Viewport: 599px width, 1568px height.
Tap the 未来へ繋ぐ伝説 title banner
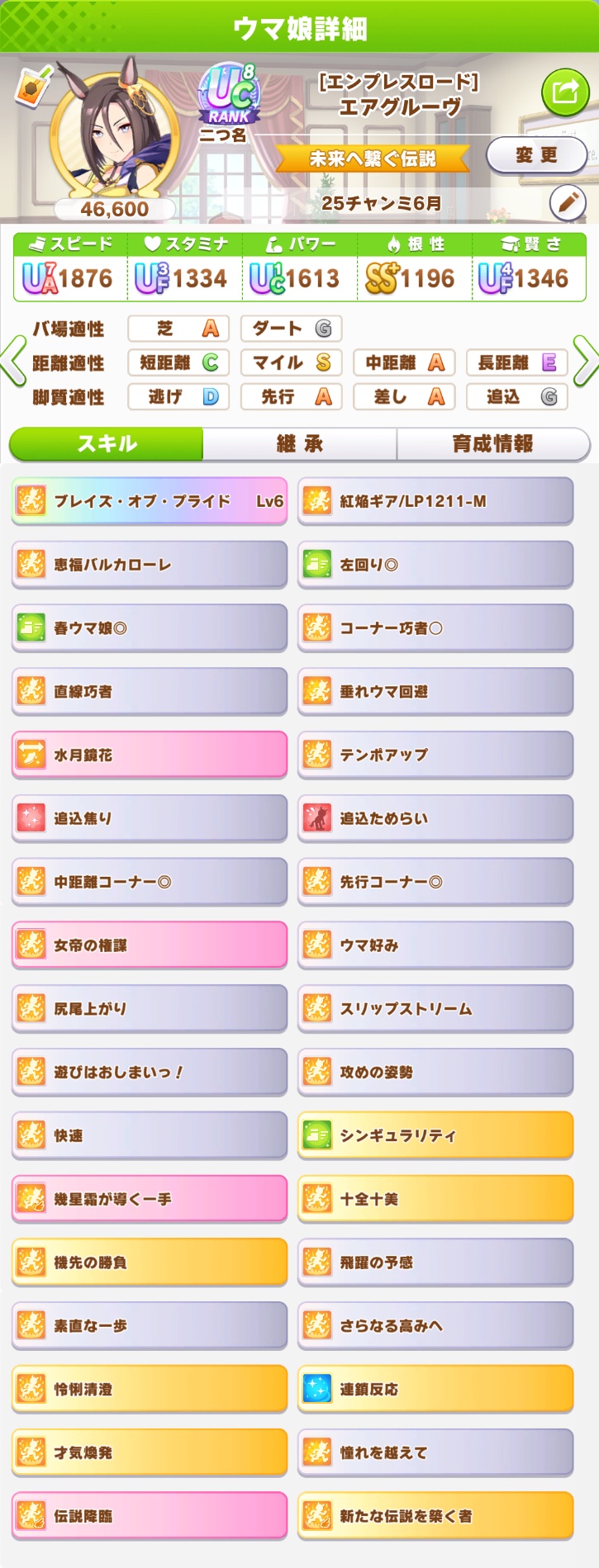(x=373, y=159)
